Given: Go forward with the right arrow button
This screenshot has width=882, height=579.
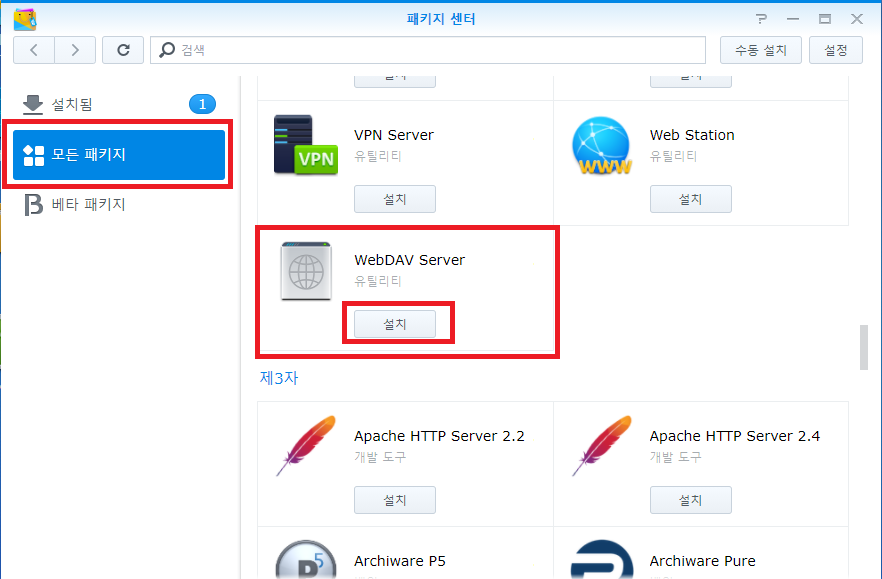Looking at the screenshot, I should pyautogui.click(x=75, y=50).
